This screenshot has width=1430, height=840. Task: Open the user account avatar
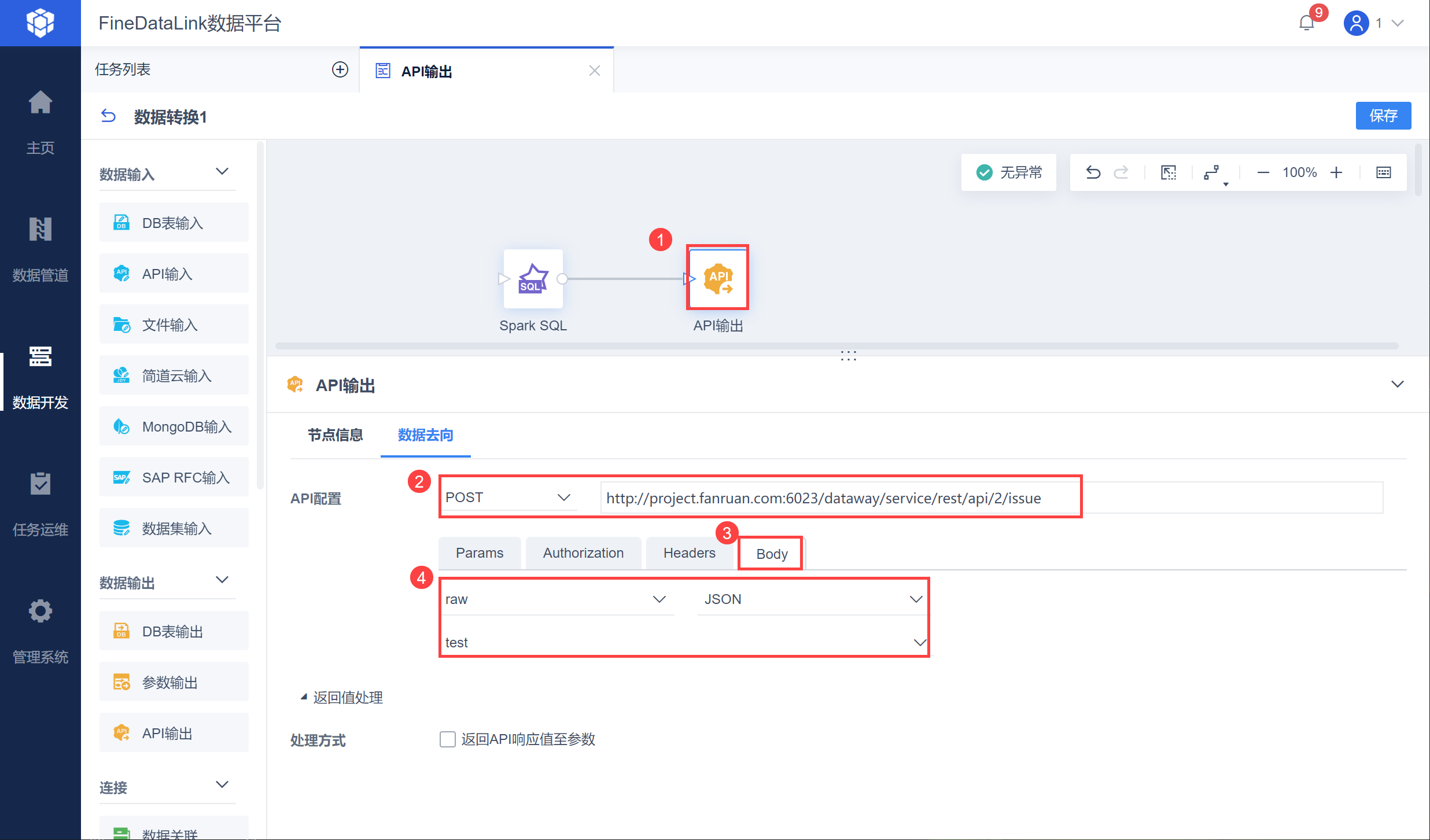pos(1356,23)
